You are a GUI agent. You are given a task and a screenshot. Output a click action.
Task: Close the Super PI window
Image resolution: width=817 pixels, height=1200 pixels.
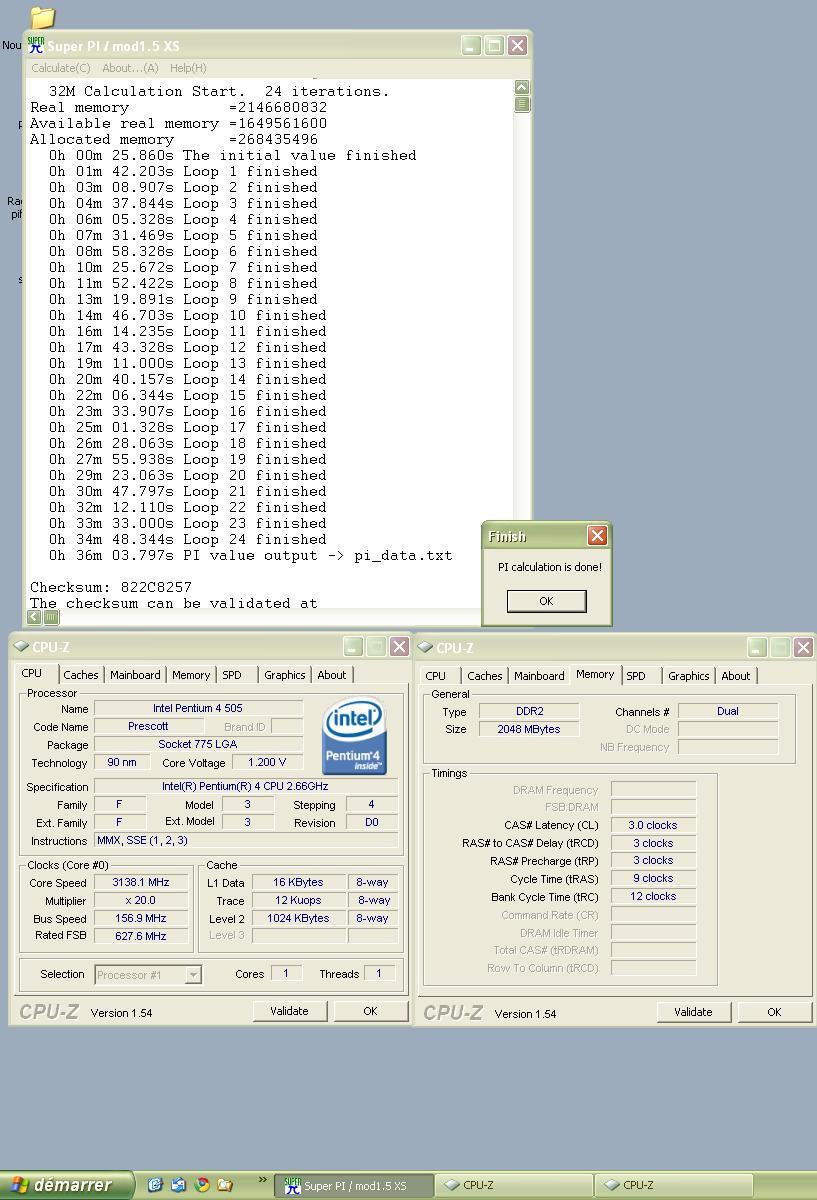[517, 45]
